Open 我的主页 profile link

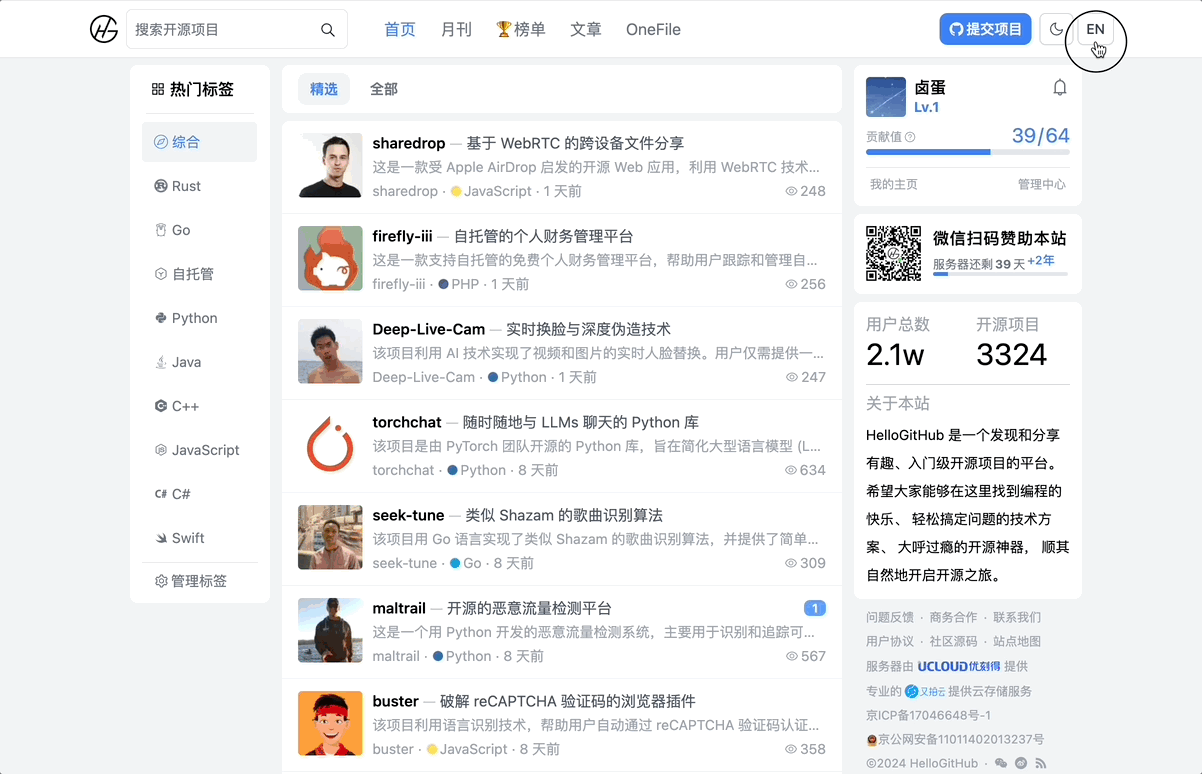pyautogui.click(x=893, y=184)
